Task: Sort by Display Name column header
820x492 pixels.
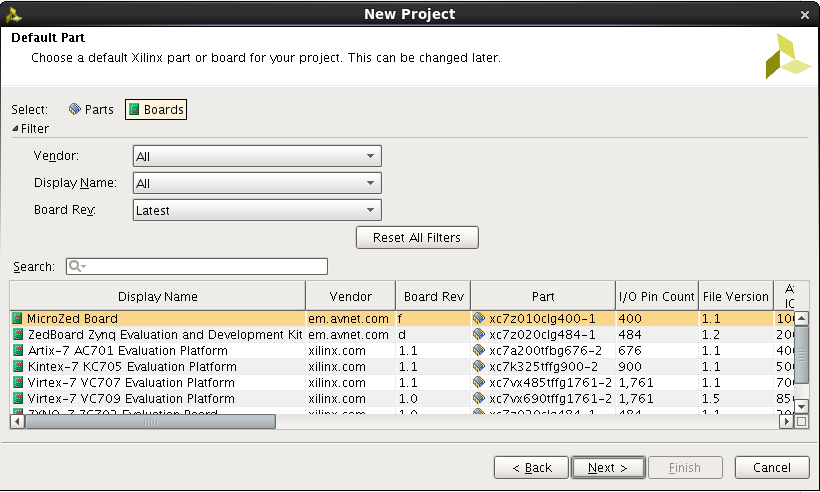Action: (x=157, y=296)
